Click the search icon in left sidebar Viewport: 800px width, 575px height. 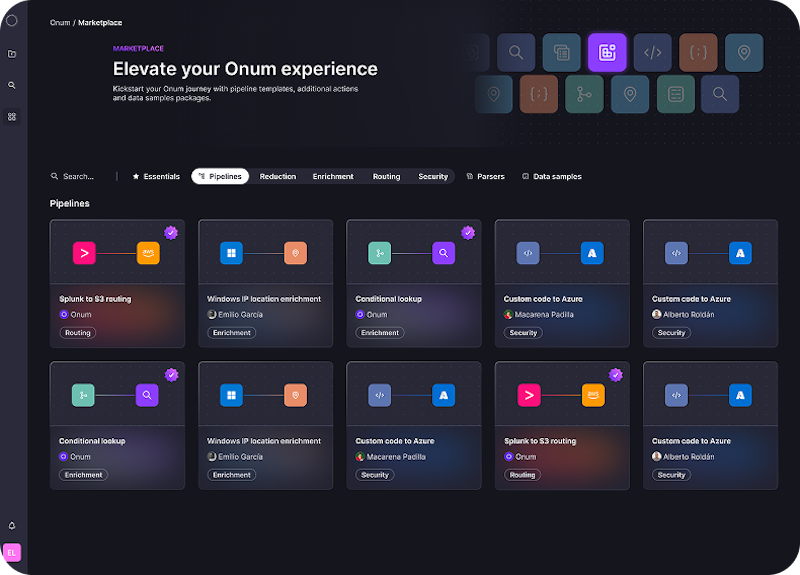click(x=12, y=85)
